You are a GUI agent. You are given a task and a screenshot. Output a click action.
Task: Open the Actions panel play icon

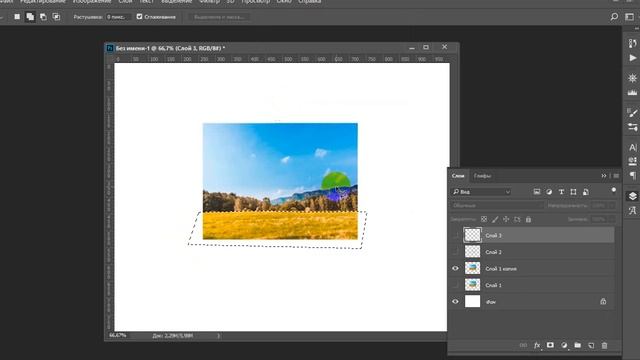pyautogui.click(x=632, y=58)
